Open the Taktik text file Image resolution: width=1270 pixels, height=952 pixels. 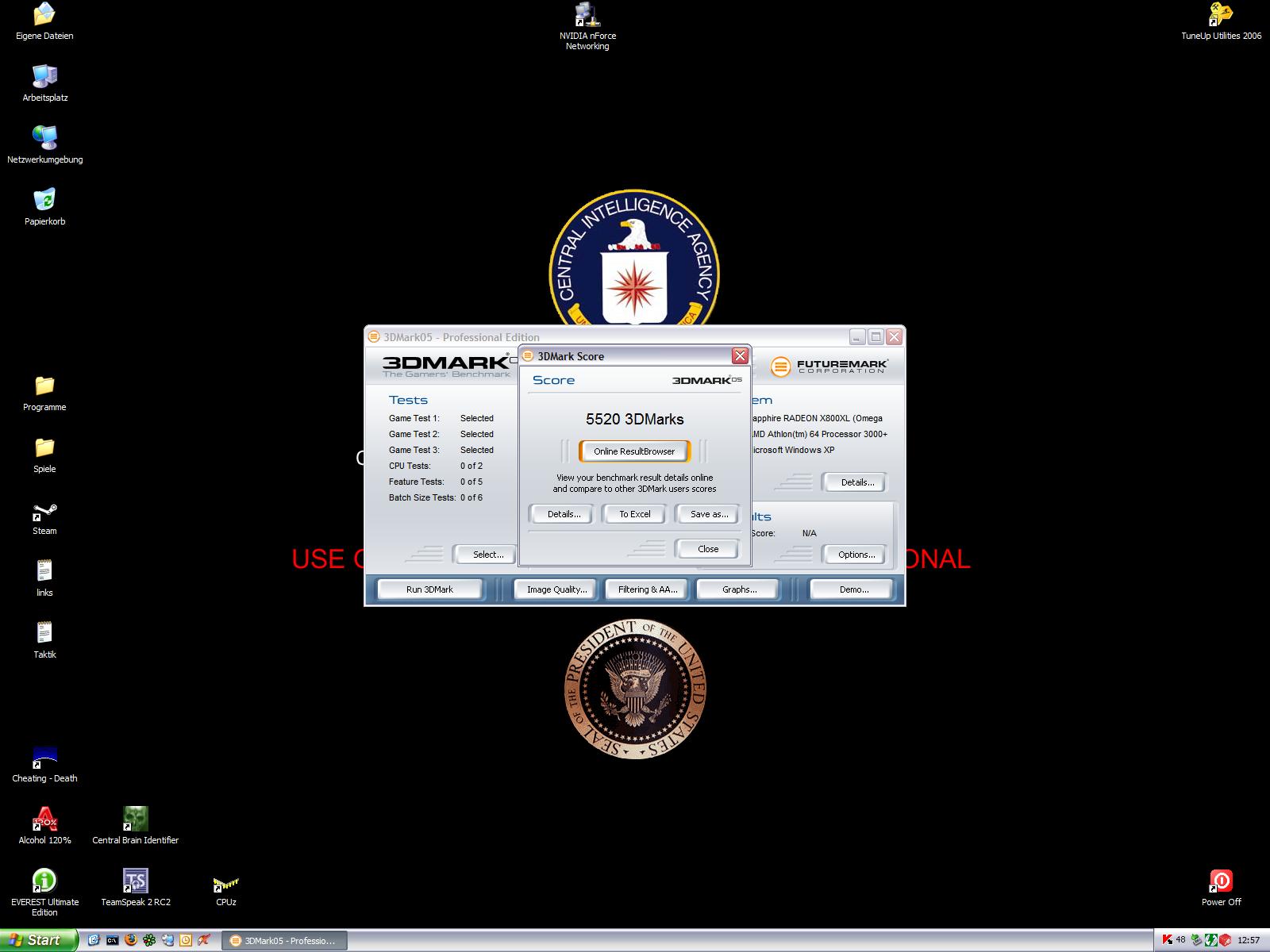tap(44, 640)
